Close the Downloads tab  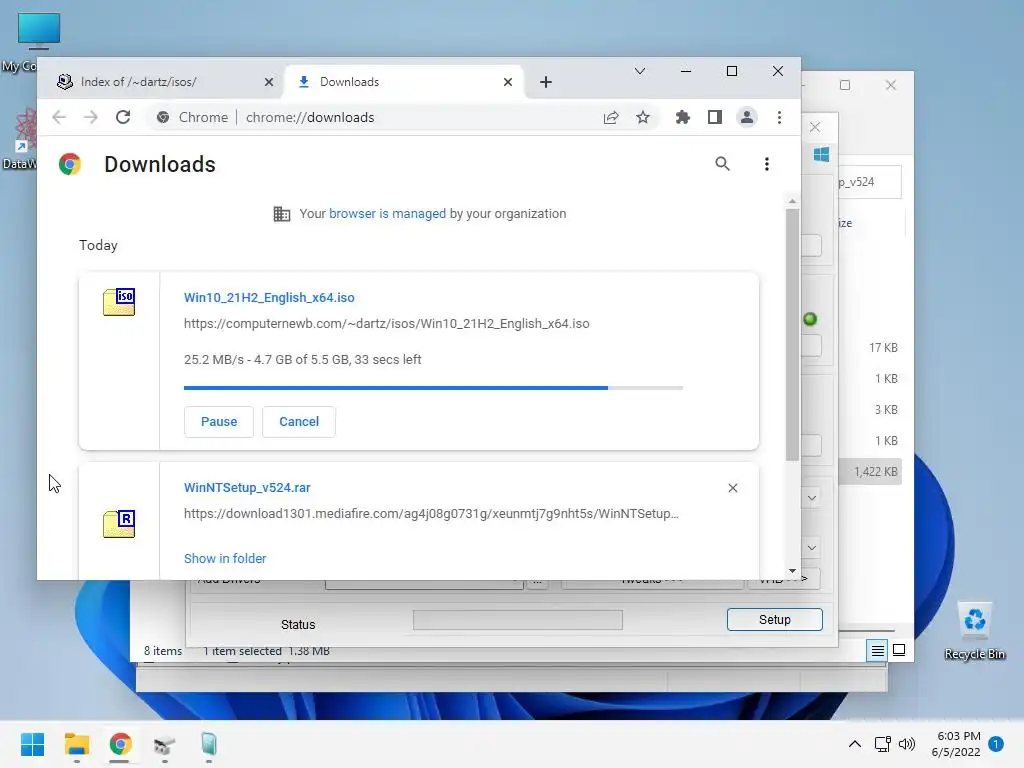[x=508, y=82]
